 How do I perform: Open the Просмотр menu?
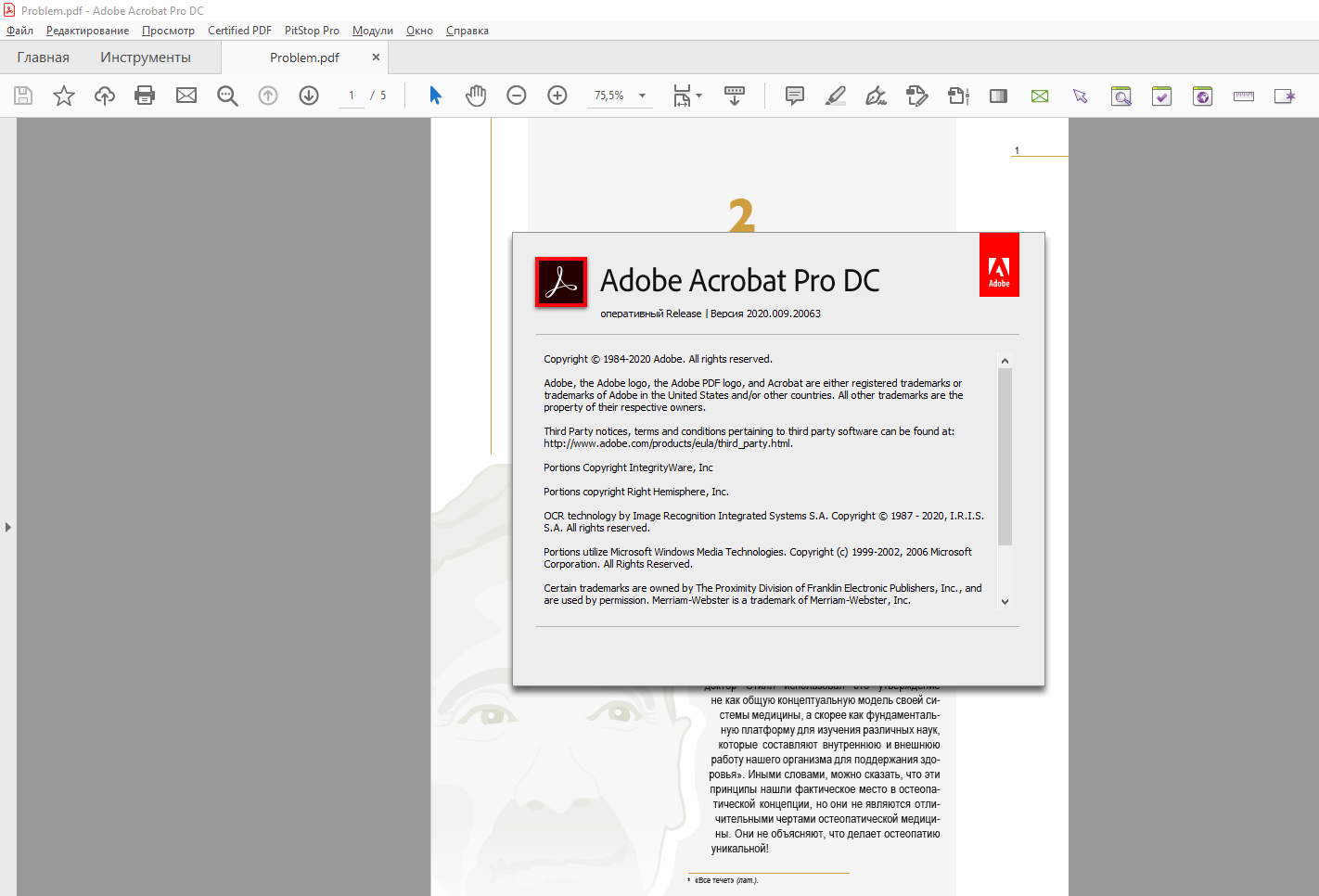pyautogui.click(x=168, y=31)
